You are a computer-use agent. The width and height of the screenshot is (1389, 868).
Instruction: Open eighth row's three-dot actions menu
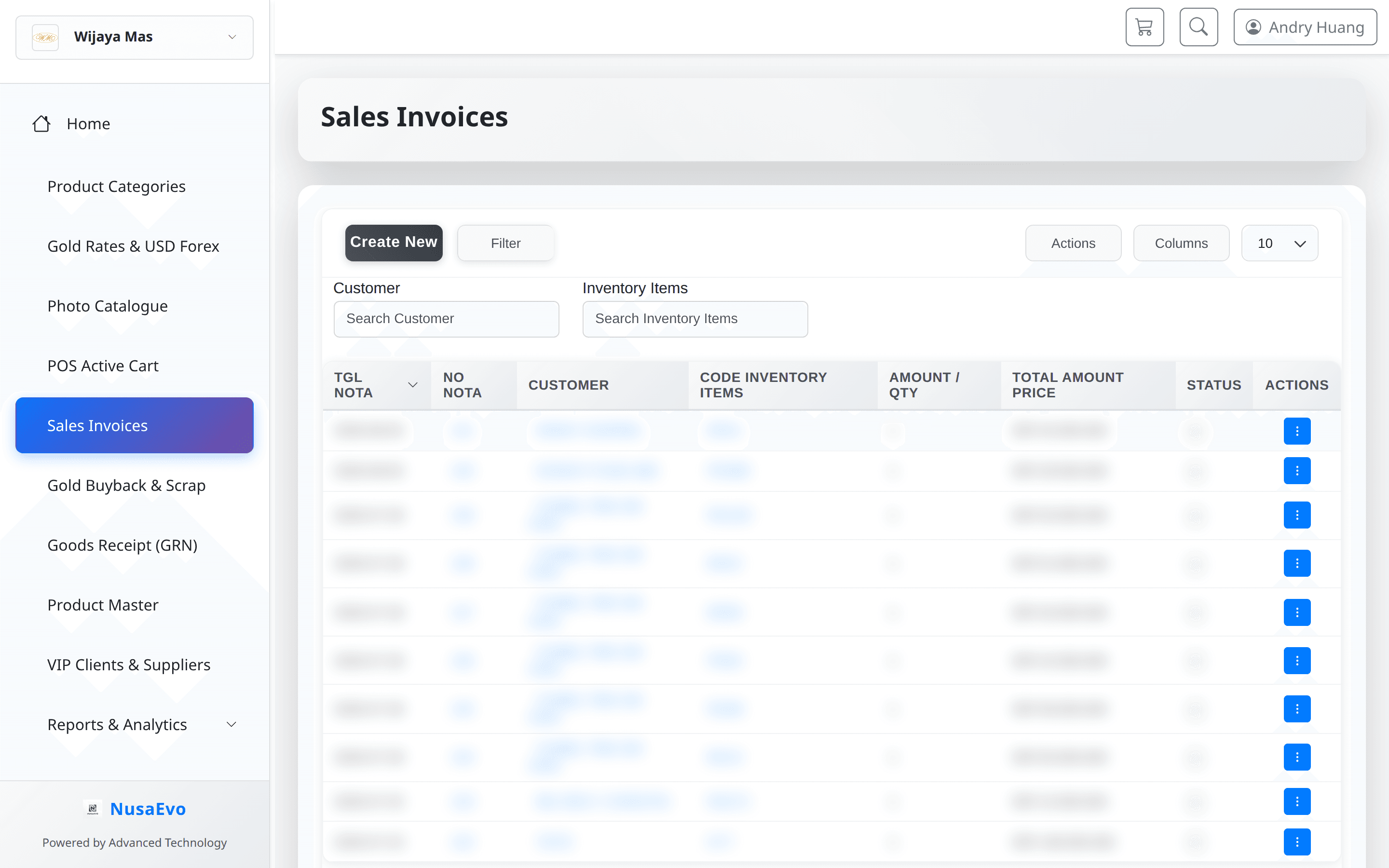[x=1297, y=757]
